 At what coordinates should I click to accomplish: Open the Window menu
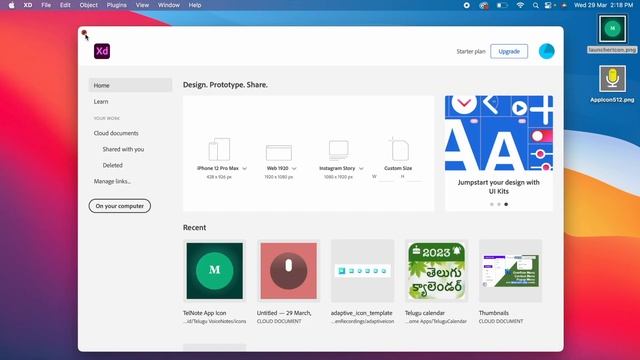(169, 5)
